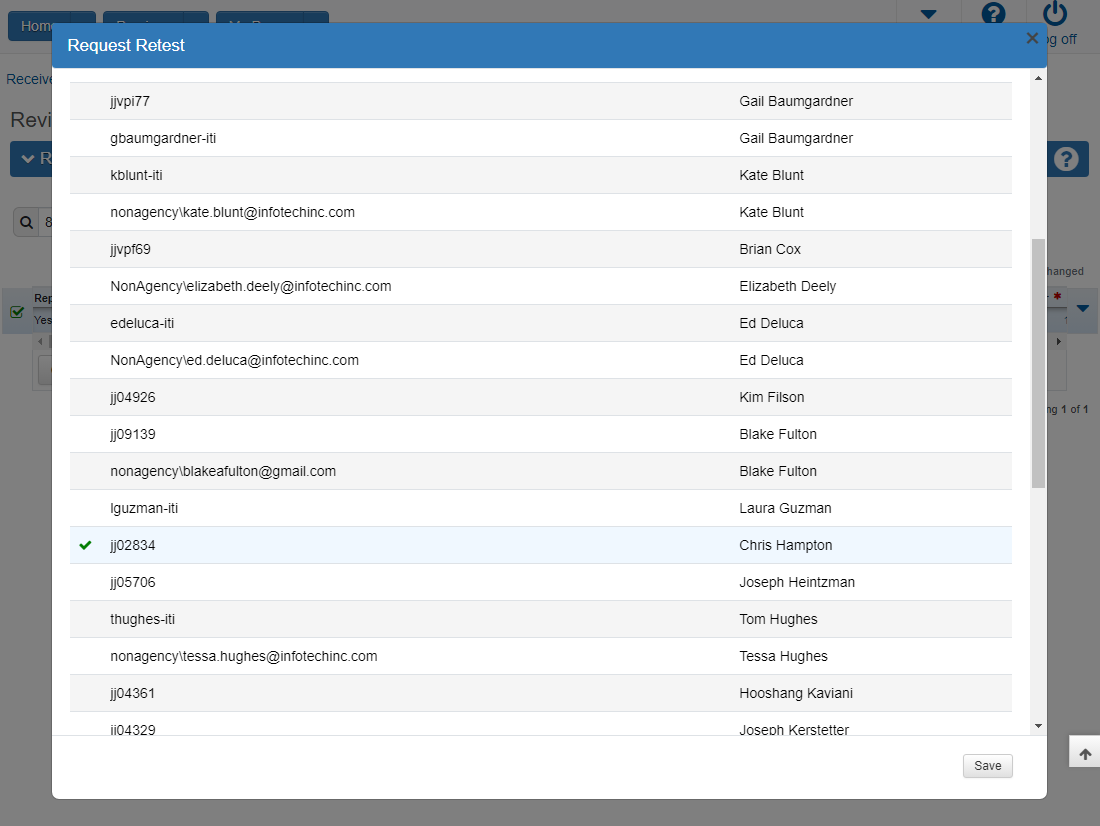The height and width of the screenshot is (826, 1100).
Task: Click the Log off power icon
Action: [x=1055, y=14]
